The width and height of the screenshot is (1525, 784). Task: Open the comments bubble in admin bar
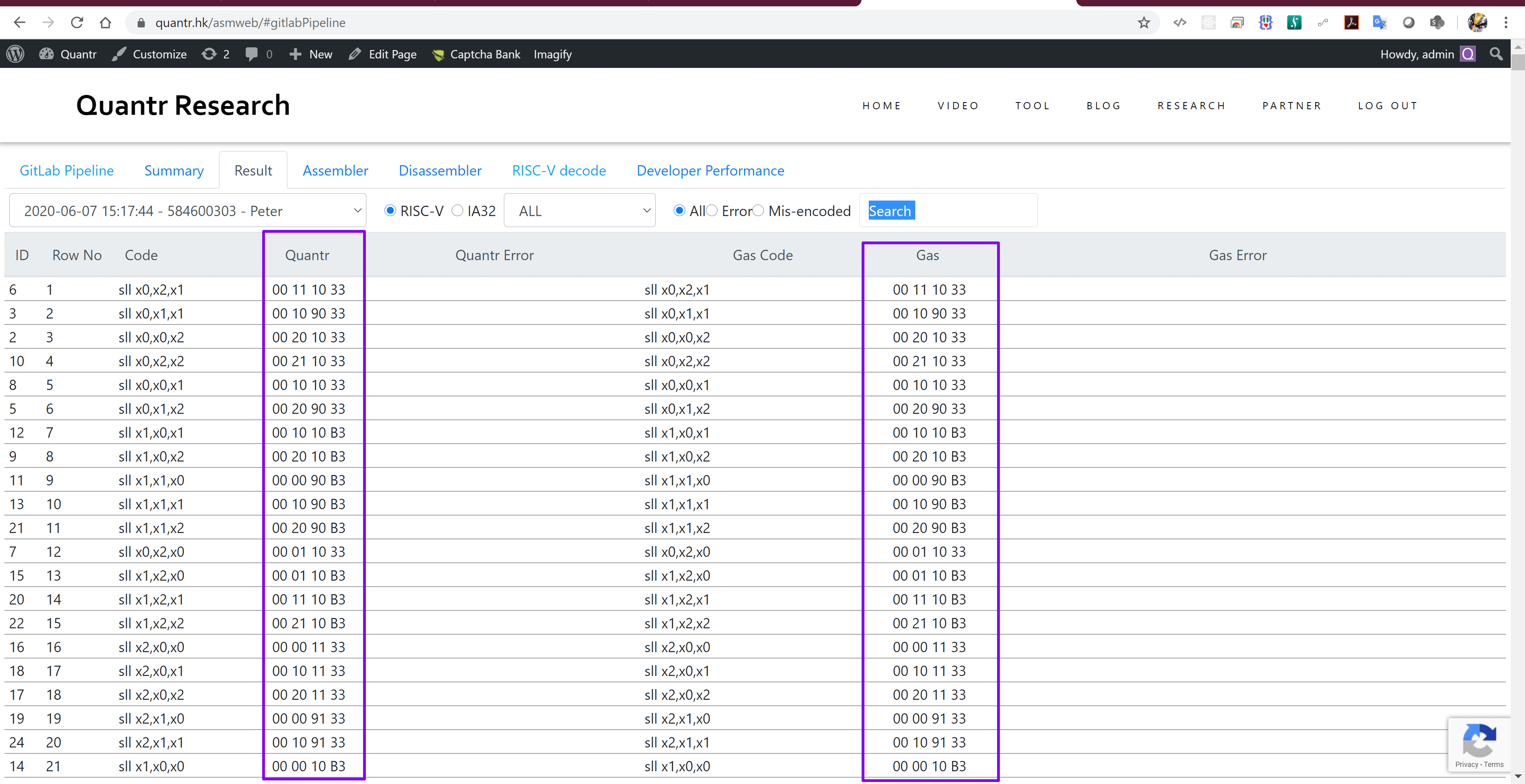tap(259, 54)
